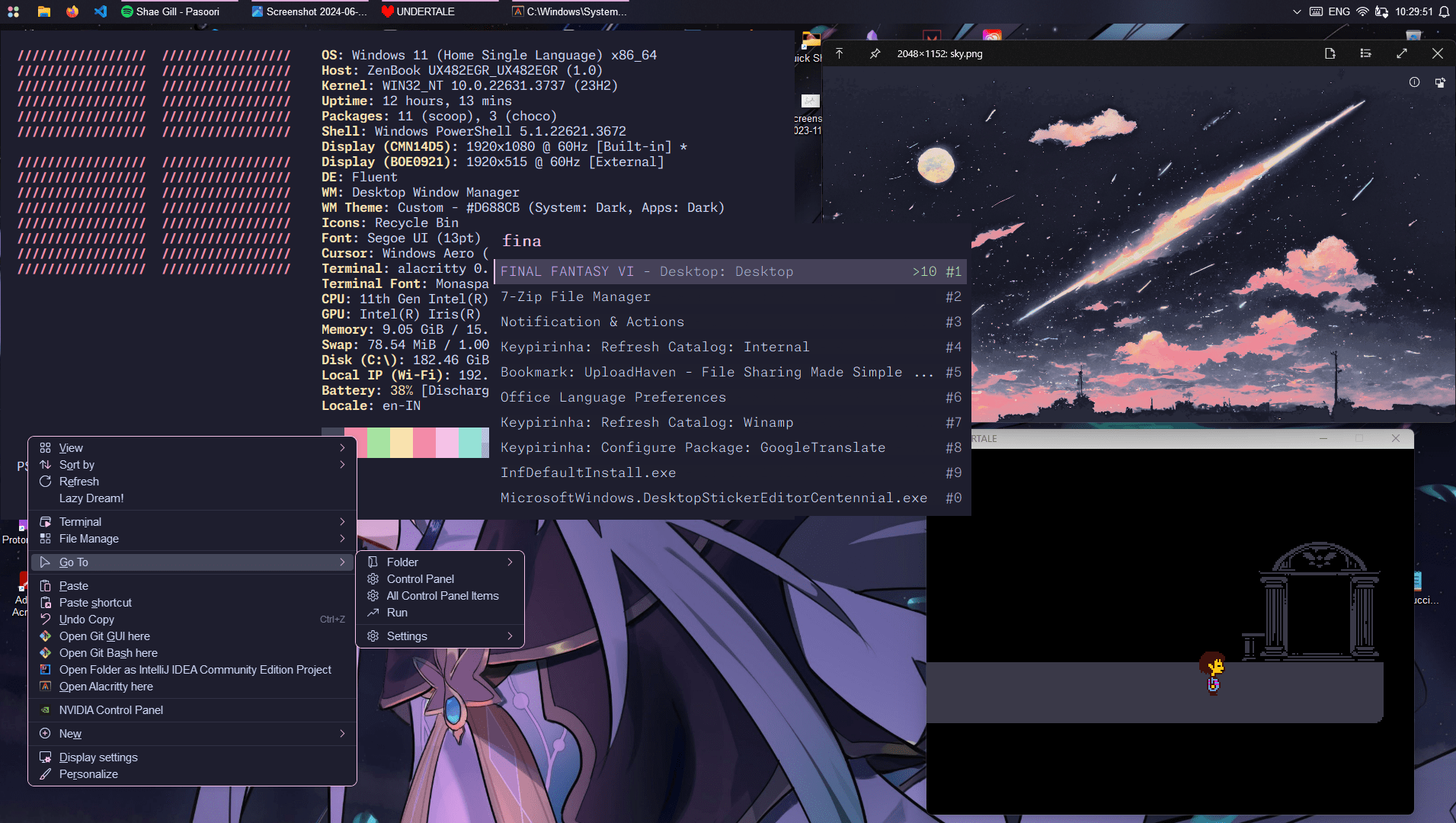Expand the Terminal submenu
This screenshot has height=823, width=1456.
(192, 522)
